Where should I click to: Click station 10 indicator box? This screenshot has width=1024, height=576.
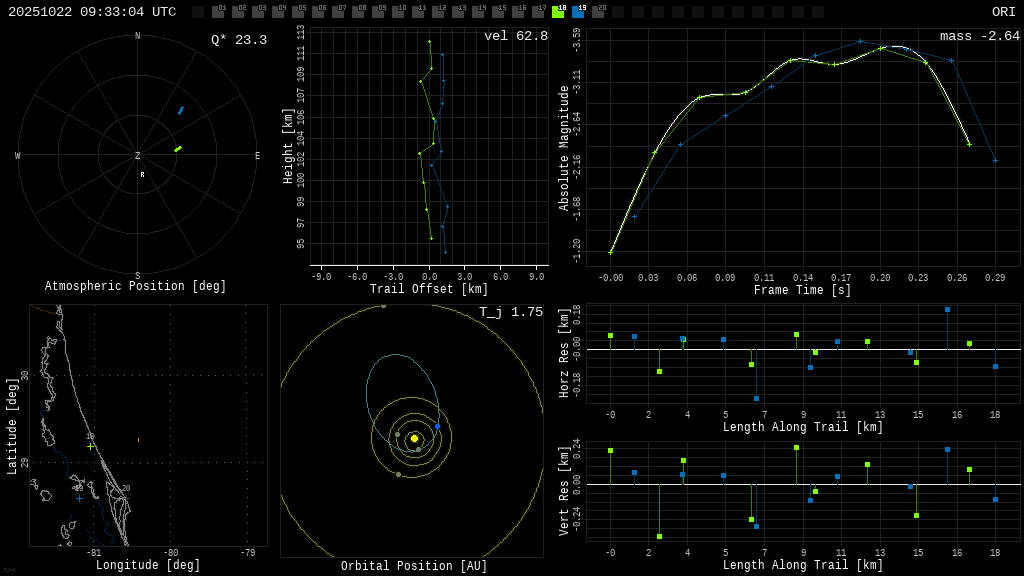point(398,12)
